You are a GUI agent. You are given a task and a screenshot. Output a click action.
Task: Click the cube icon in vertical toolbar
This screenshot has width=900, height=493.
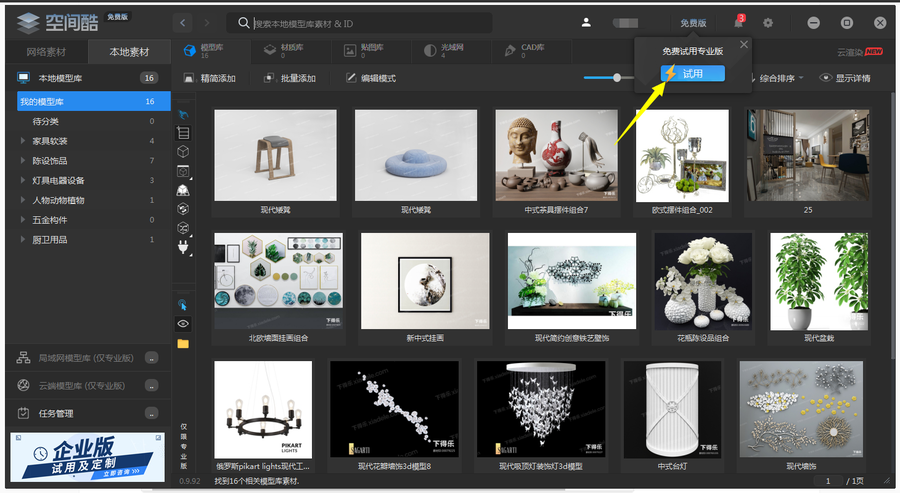click(183, 152)
